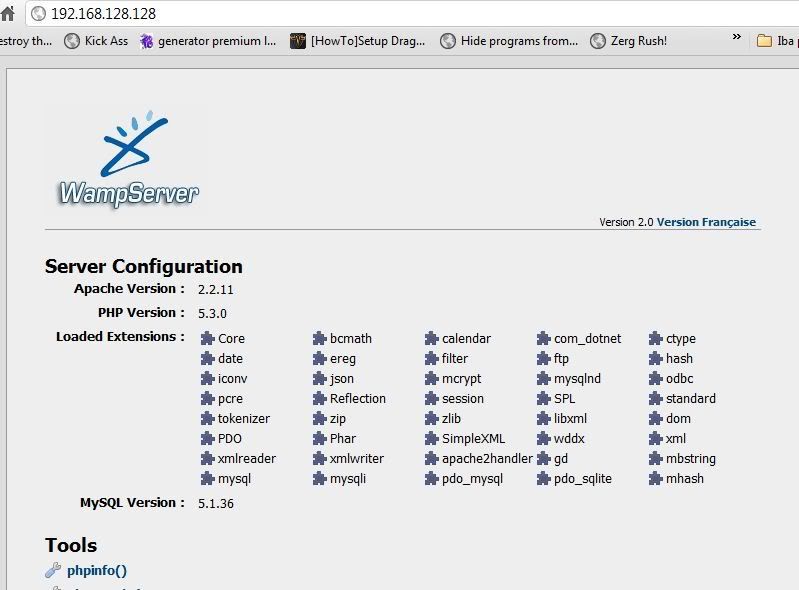Open the phpinfo() tool link

(97, 571)
